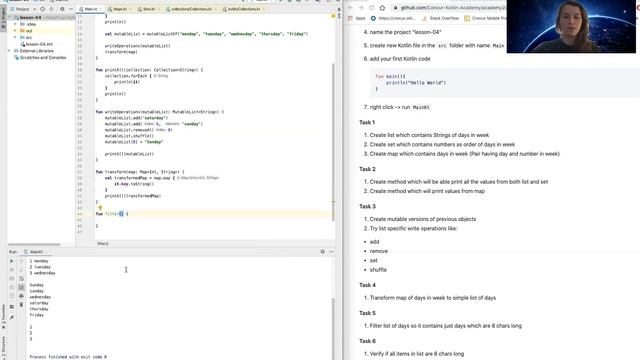Click the expand/collapse all icon in Project toolbar
Image resolution: width=640 pixels, height=360 pixels.
click(51, 9)
